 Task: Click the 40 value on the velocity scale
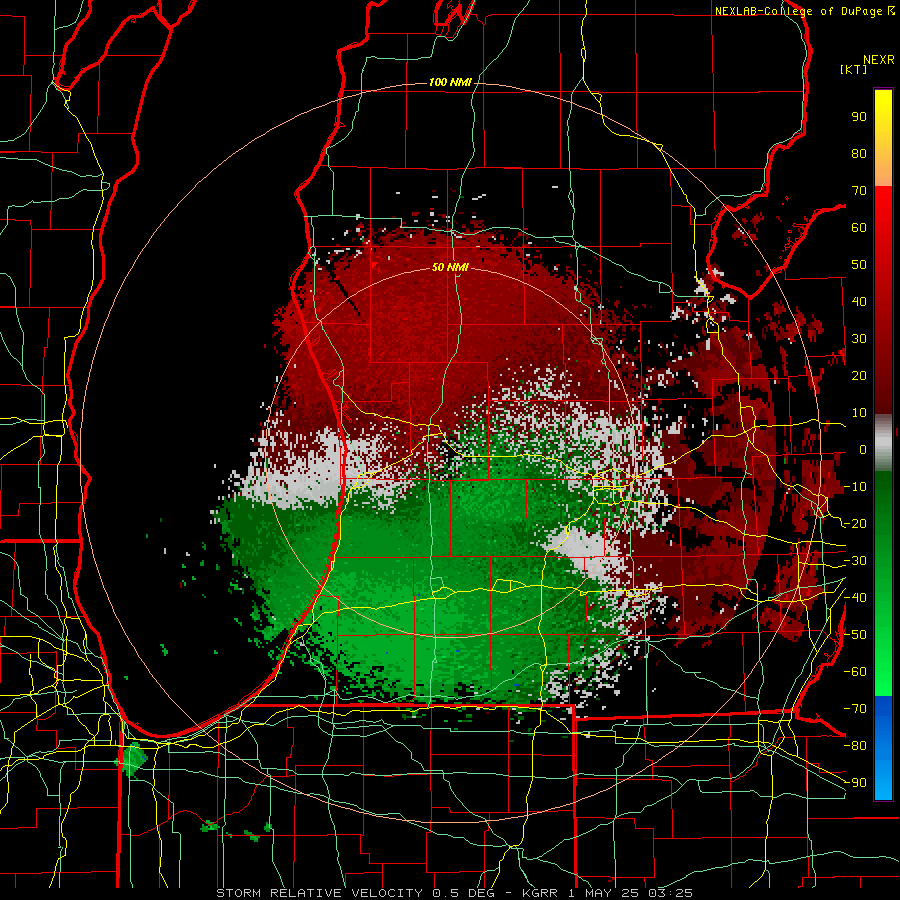pyautogui.click(x=859, y=301)
